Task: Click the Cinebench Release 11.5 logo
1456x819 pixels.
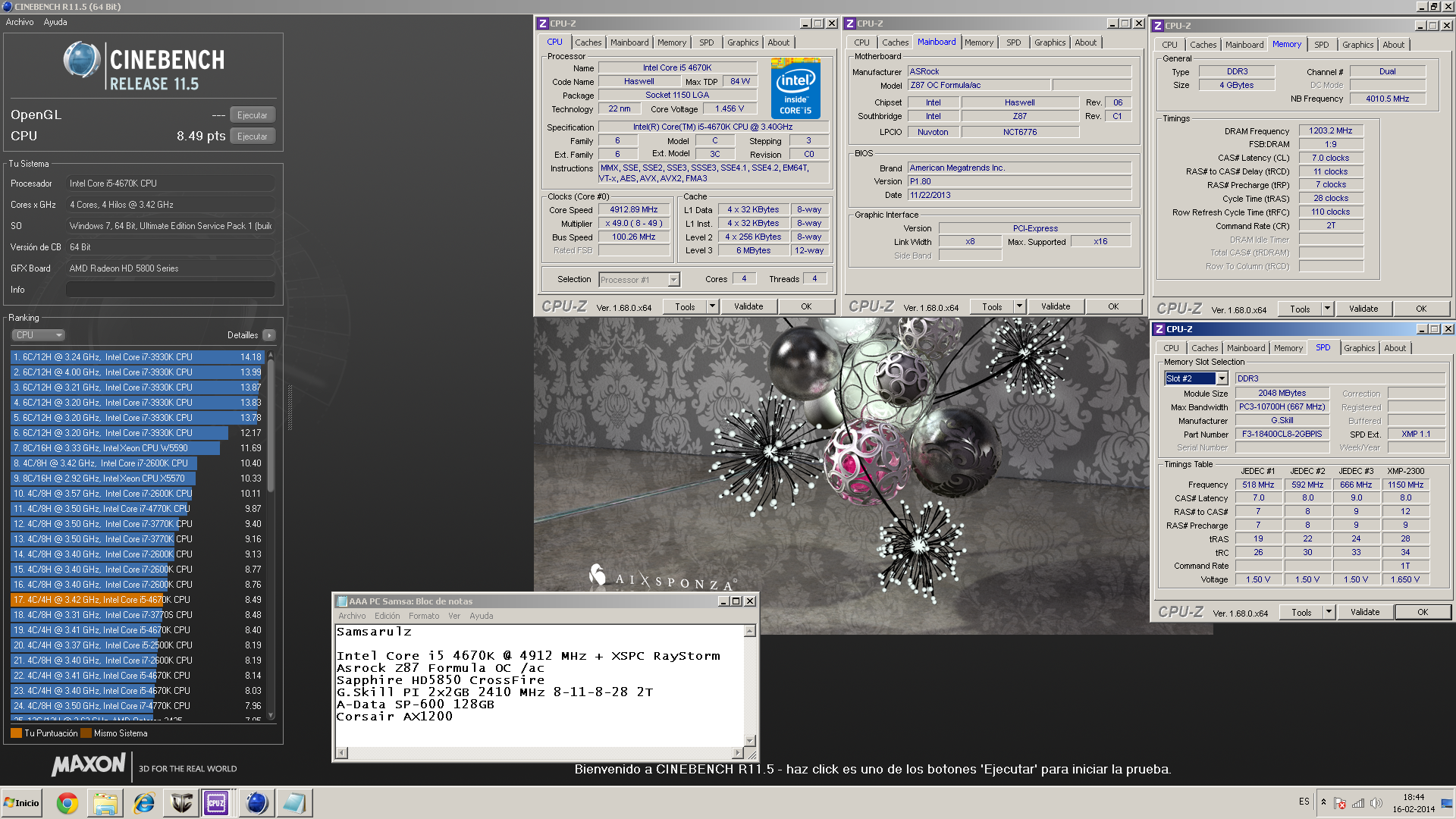Action: [143, 67]
